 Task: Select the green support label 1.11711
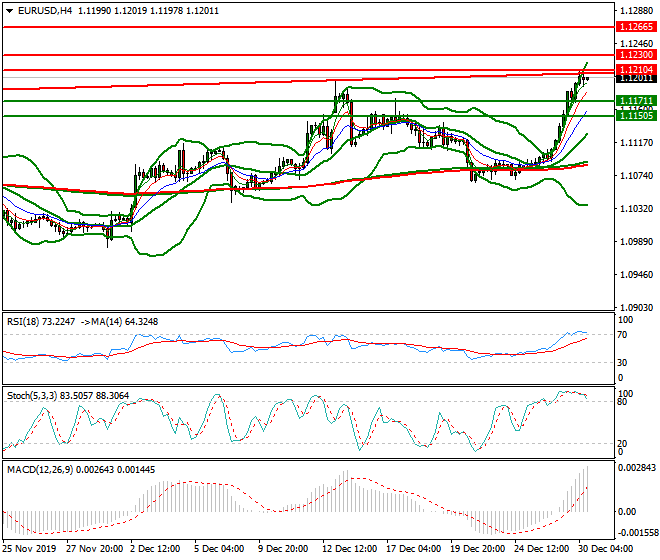coord(636,101)
